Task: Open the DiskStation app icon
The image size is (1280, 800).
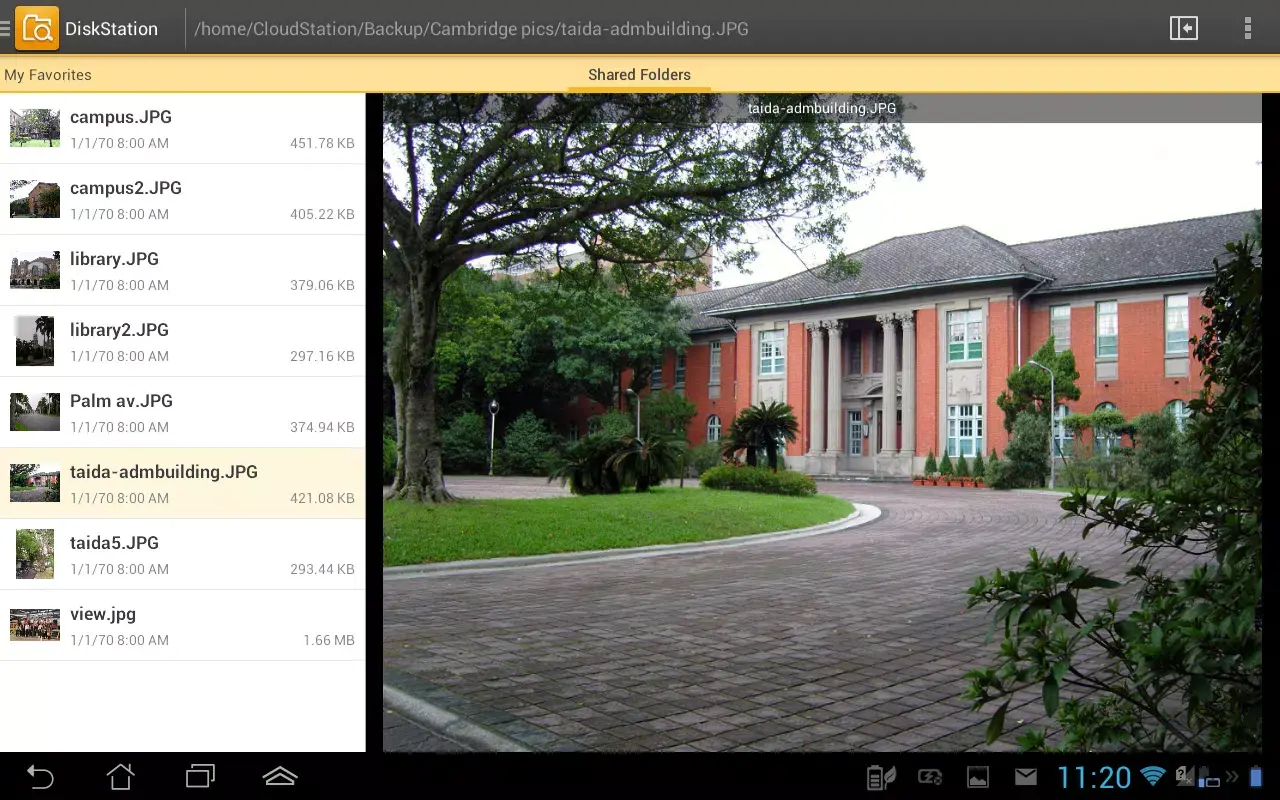Action: (37, 27)
